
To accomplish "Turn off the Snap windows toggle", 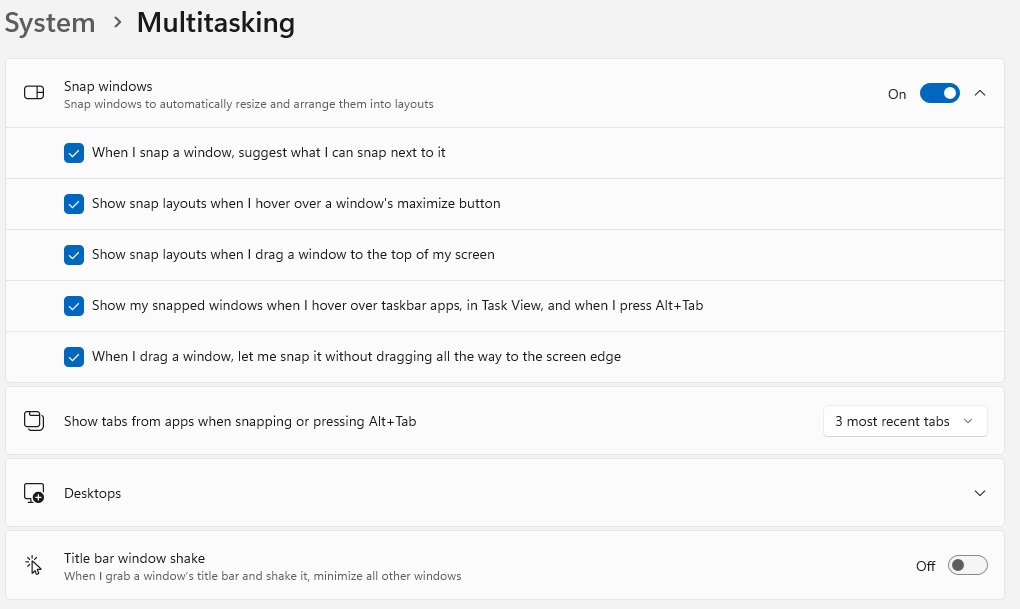I will [939, 94].
